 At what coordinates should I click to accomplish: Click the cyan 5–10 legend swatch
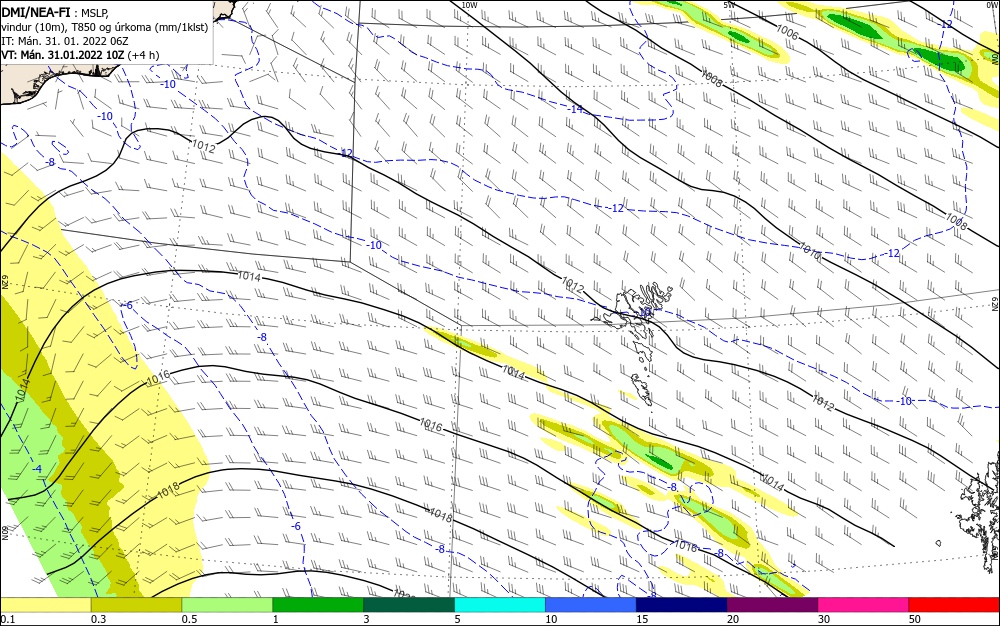click(x=500, y=605)
